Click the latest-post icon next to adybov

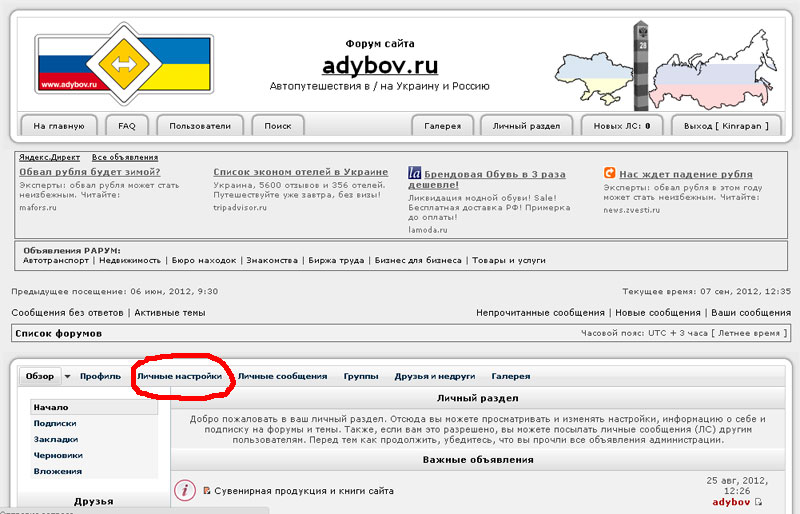pos(758,502)
